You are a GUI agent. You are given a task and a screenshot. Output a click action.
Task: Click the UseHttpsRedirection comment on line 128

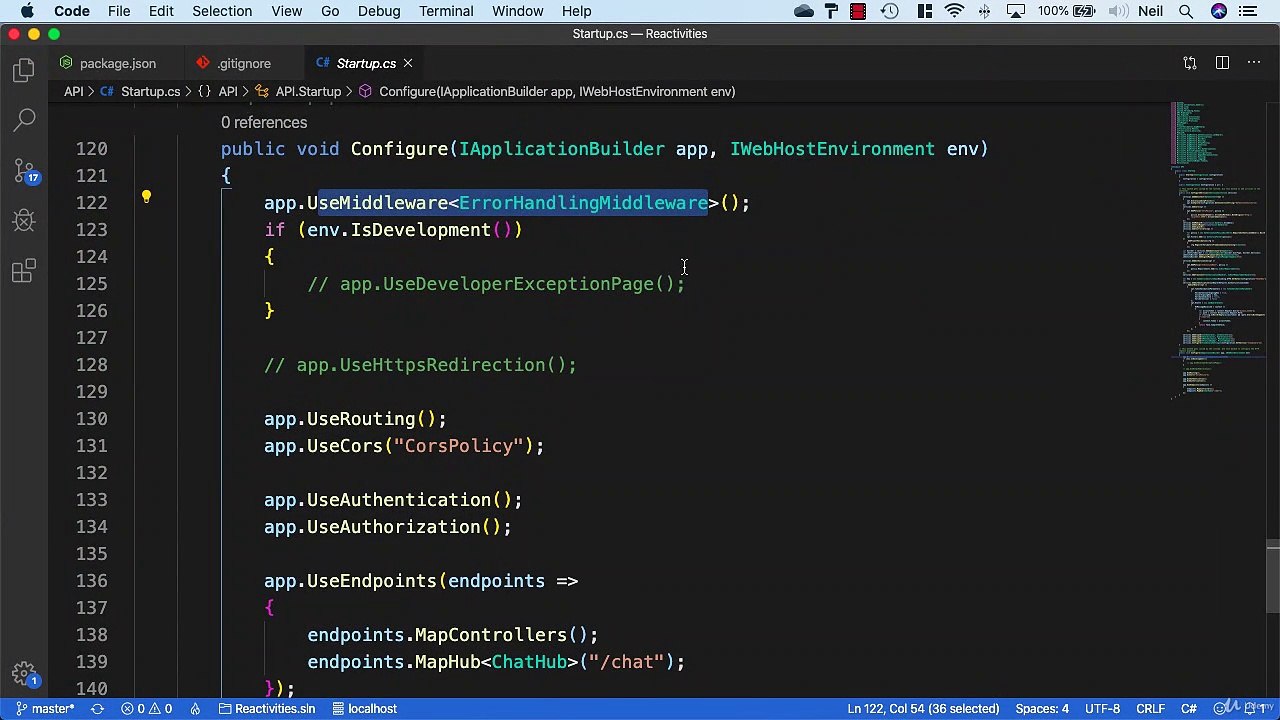coord(420,365)
